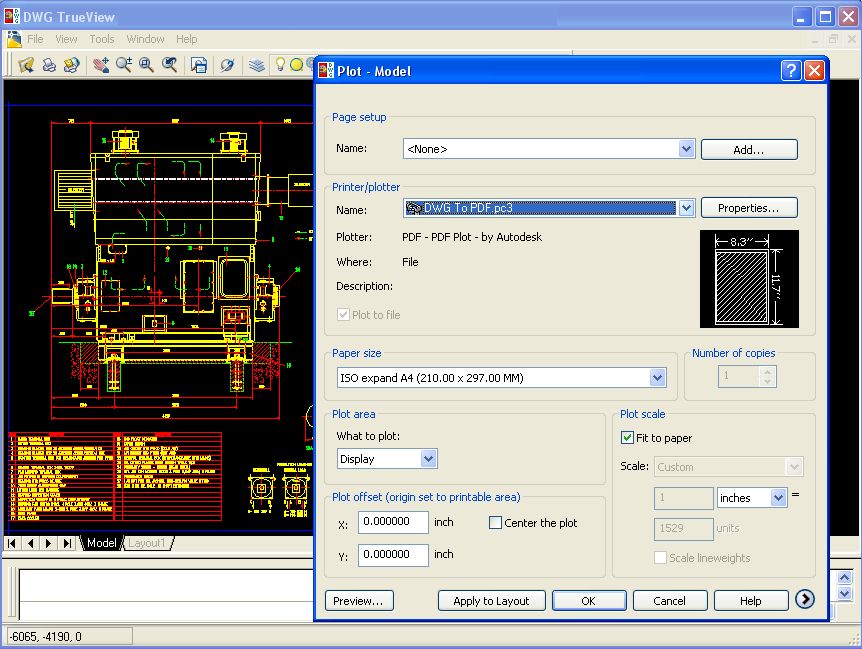Click the Number of copies field
Screen dimensions: 862x649
740,376
